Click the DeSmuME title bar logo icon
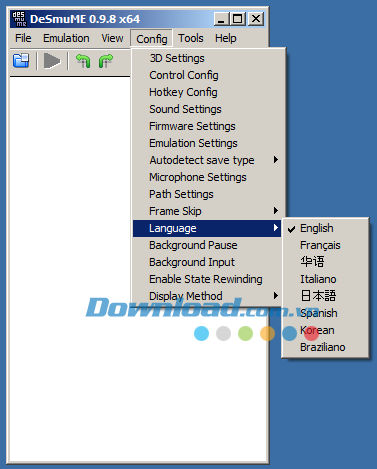Viewport: 377px width, 469px height. [x=18, y=19]
